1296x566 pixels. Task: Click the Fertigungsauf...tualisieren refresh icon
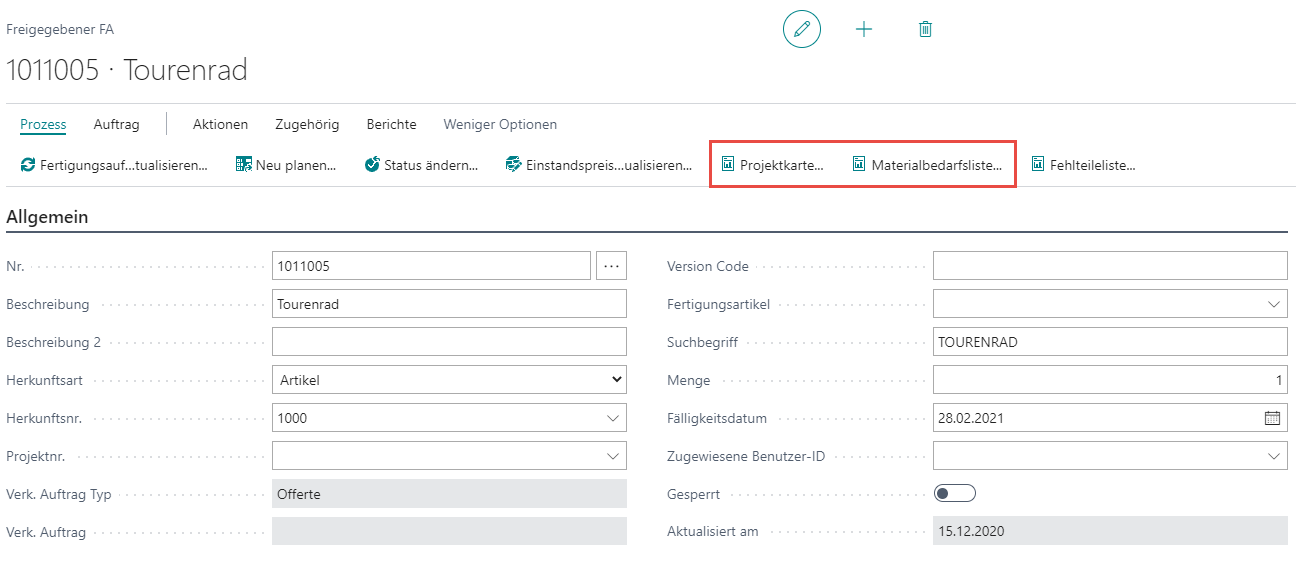point(28,165)
